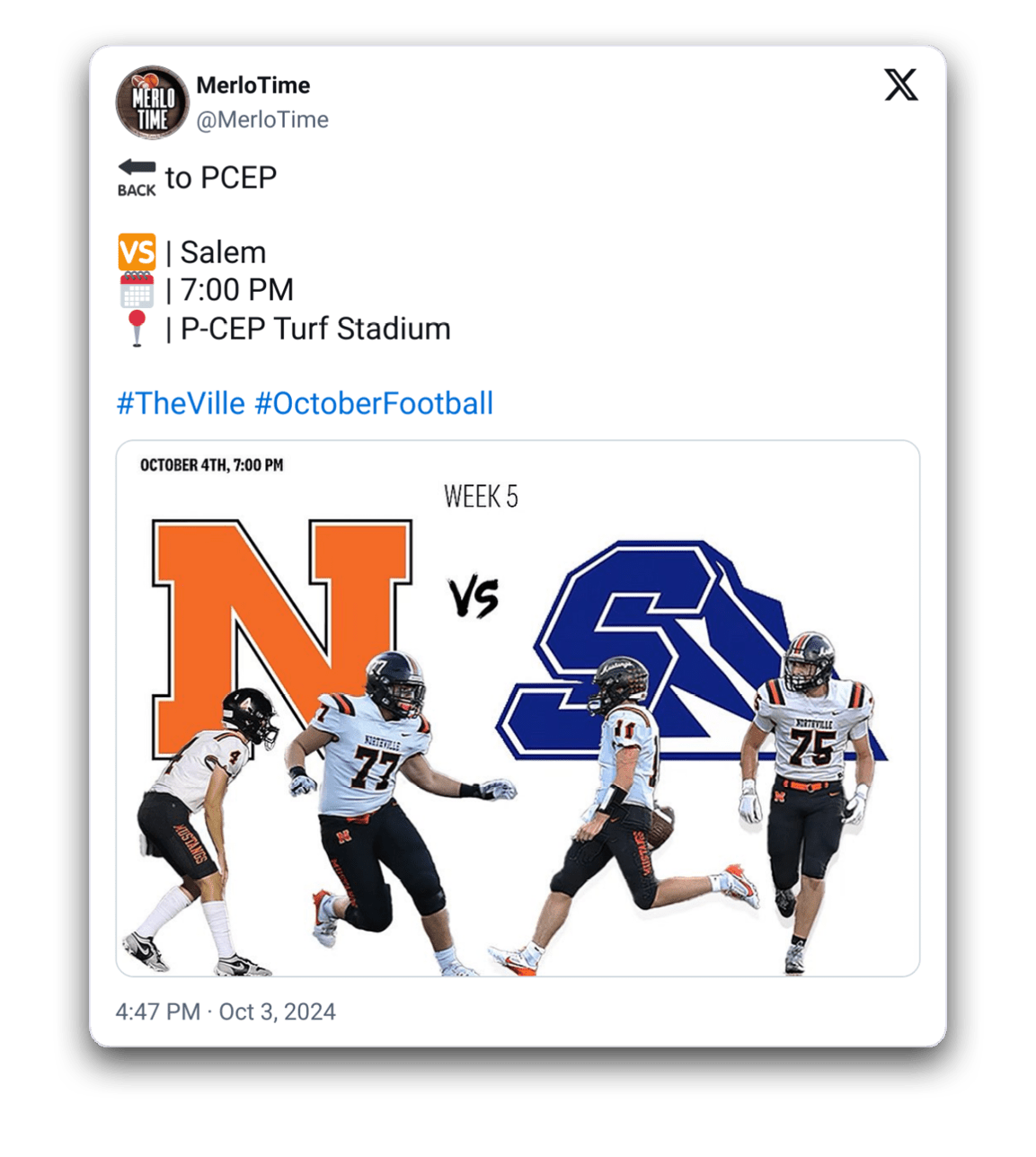This screenshot has width=1036, height=1157.
Task: Click the @MerloTime handle
Action: coord(262,119)
